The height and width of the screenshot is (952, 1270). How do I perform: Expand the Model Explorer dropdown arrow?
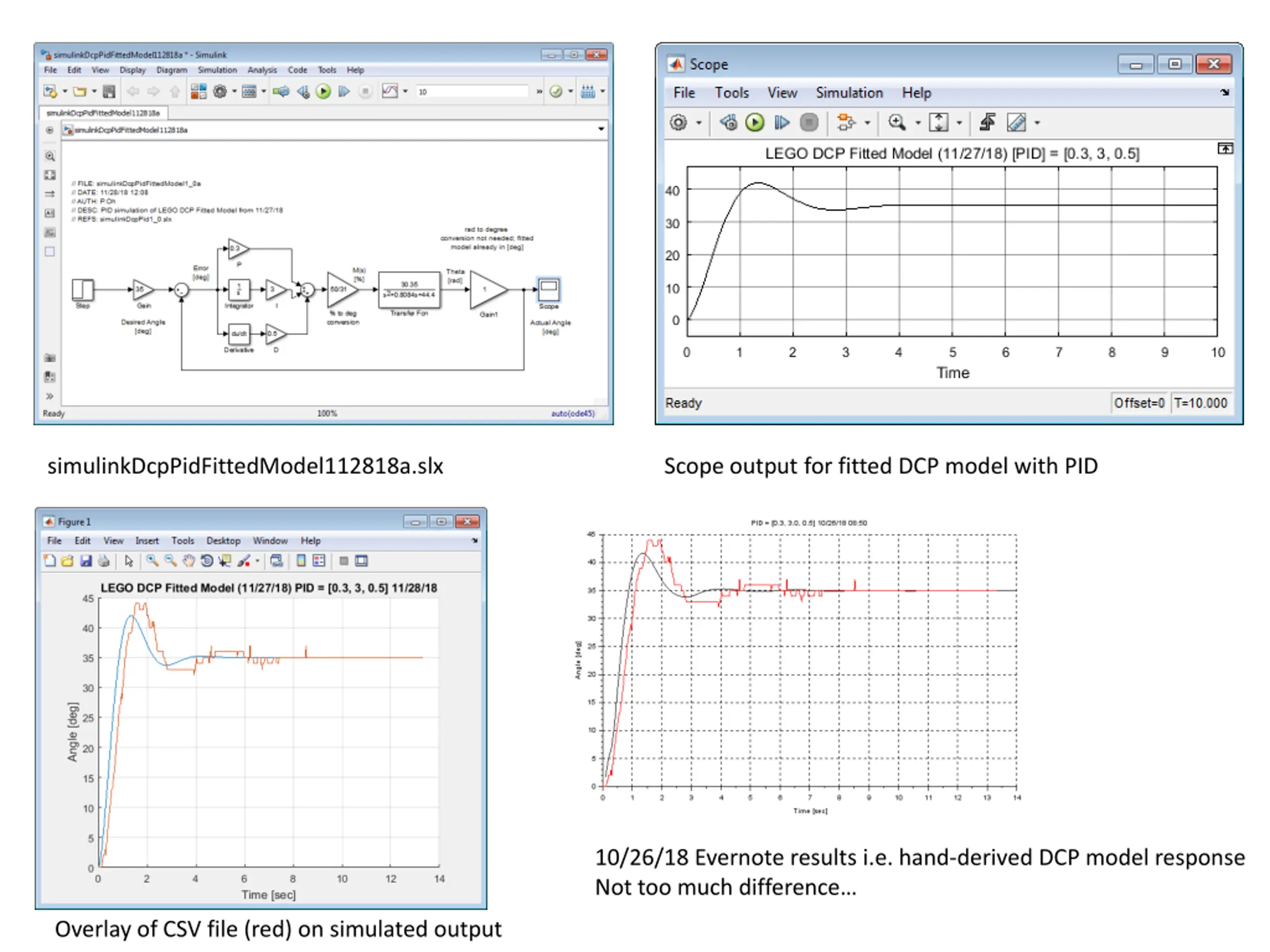(x=263, y=91)
